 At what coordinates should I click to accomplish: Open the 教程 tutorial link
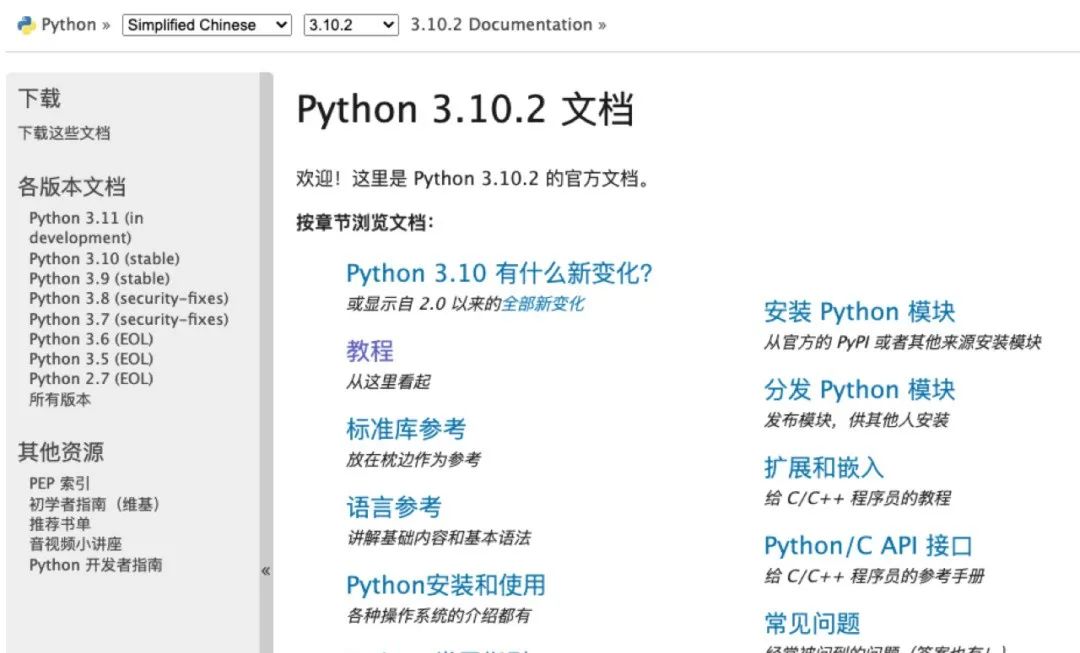(370, 351)
